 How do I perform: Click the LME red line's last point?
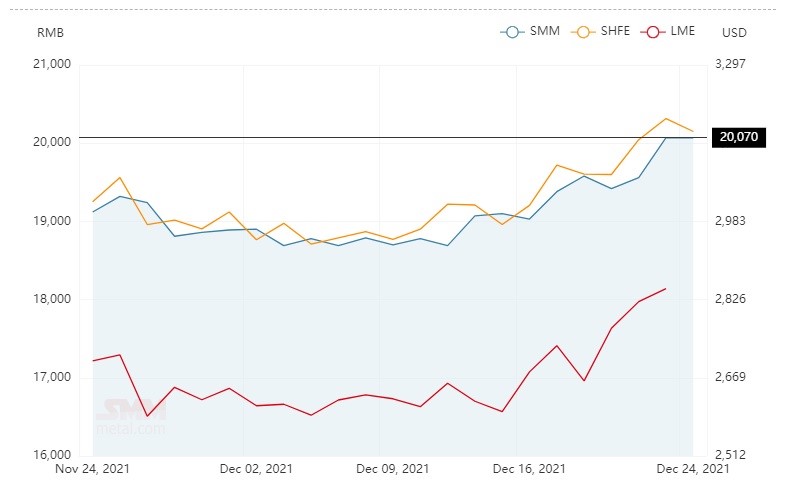(665, 289)
